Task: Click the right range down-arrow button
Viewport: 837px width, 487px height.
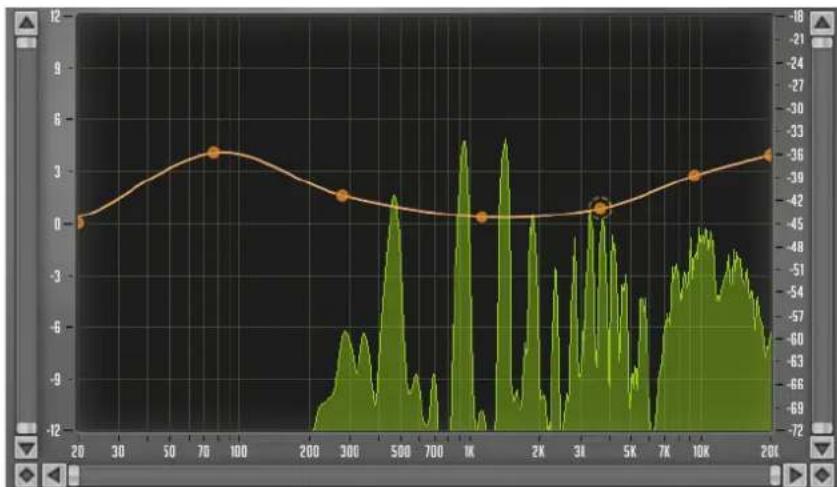Action: pos(822,447)
